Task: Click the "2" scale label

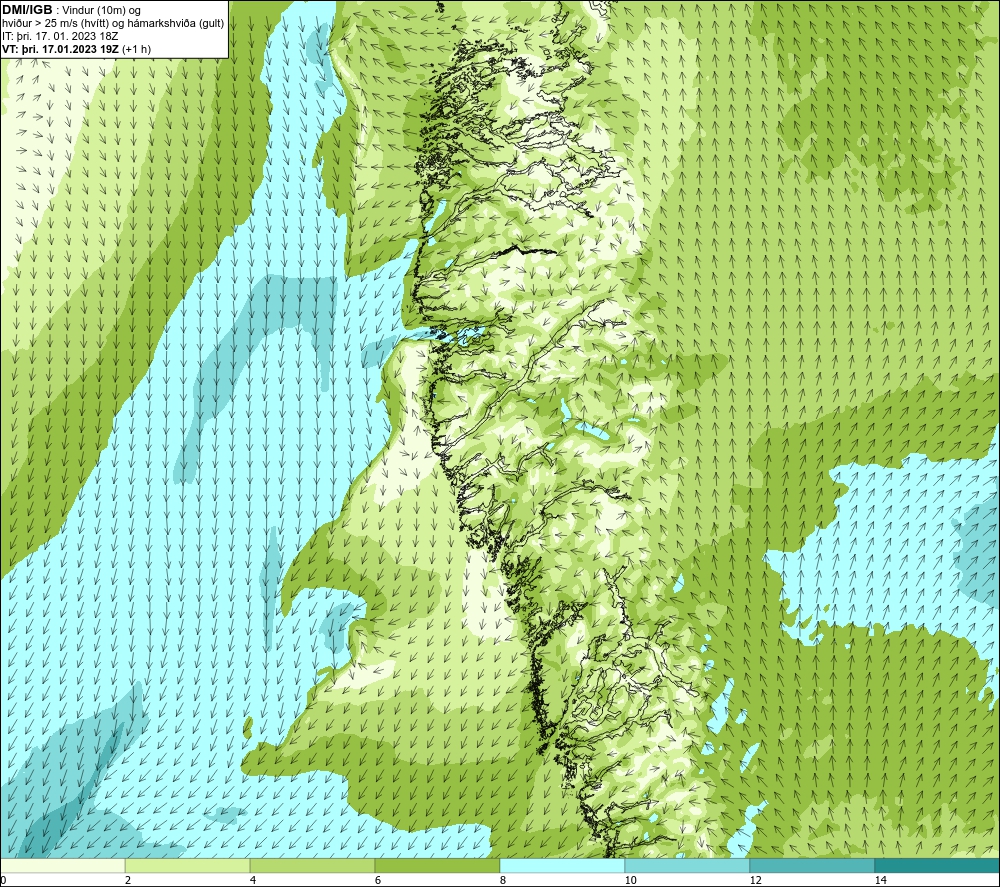Action: click(128, 881)
